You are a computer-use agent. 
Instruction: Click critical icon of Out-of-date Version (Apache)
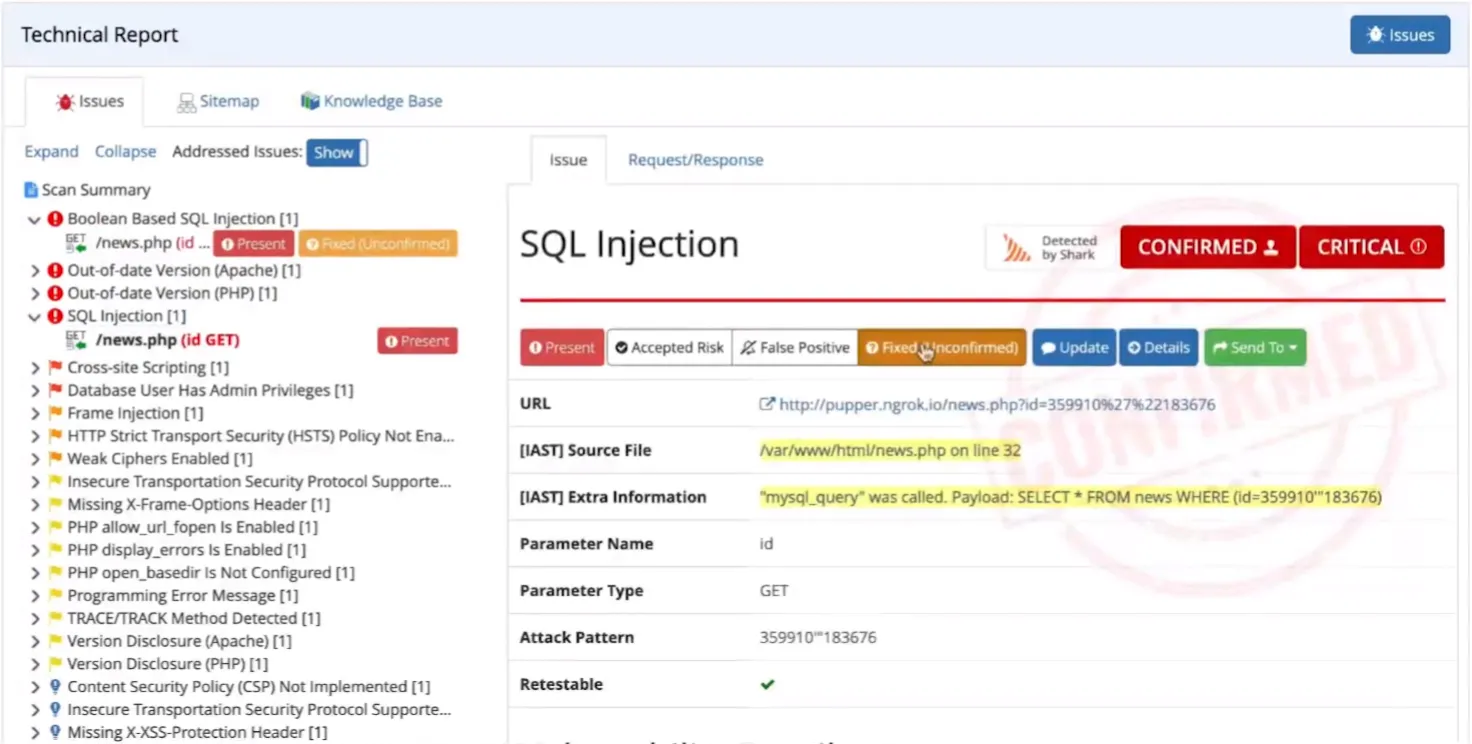(55, 271)
